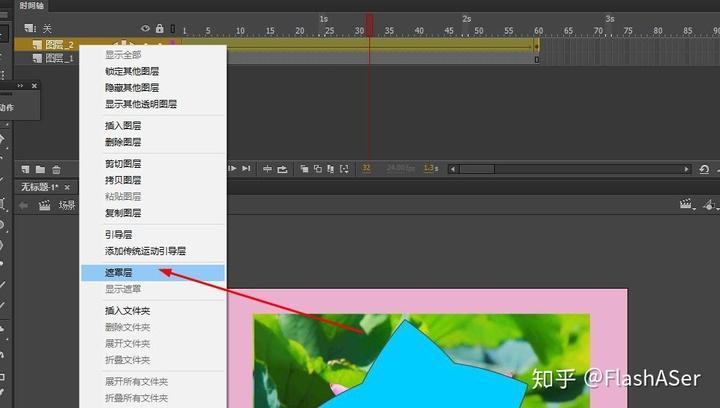The image size is (720, 408).
Task: Click the new folder icon below the timeline
Action: 40,169
